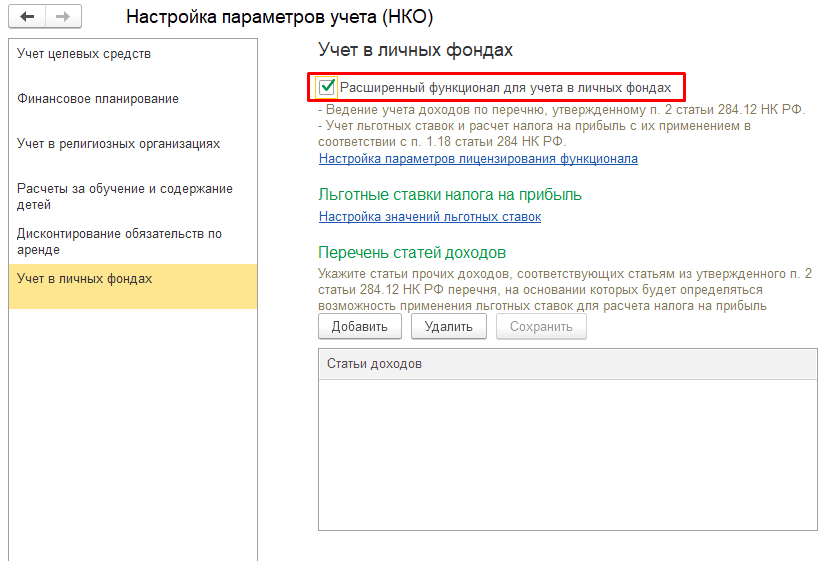The height and width of the screenshot is (561, 825).
Task: Select Учет в личных фондах sidebar item
Action: (x=85, y=279)
